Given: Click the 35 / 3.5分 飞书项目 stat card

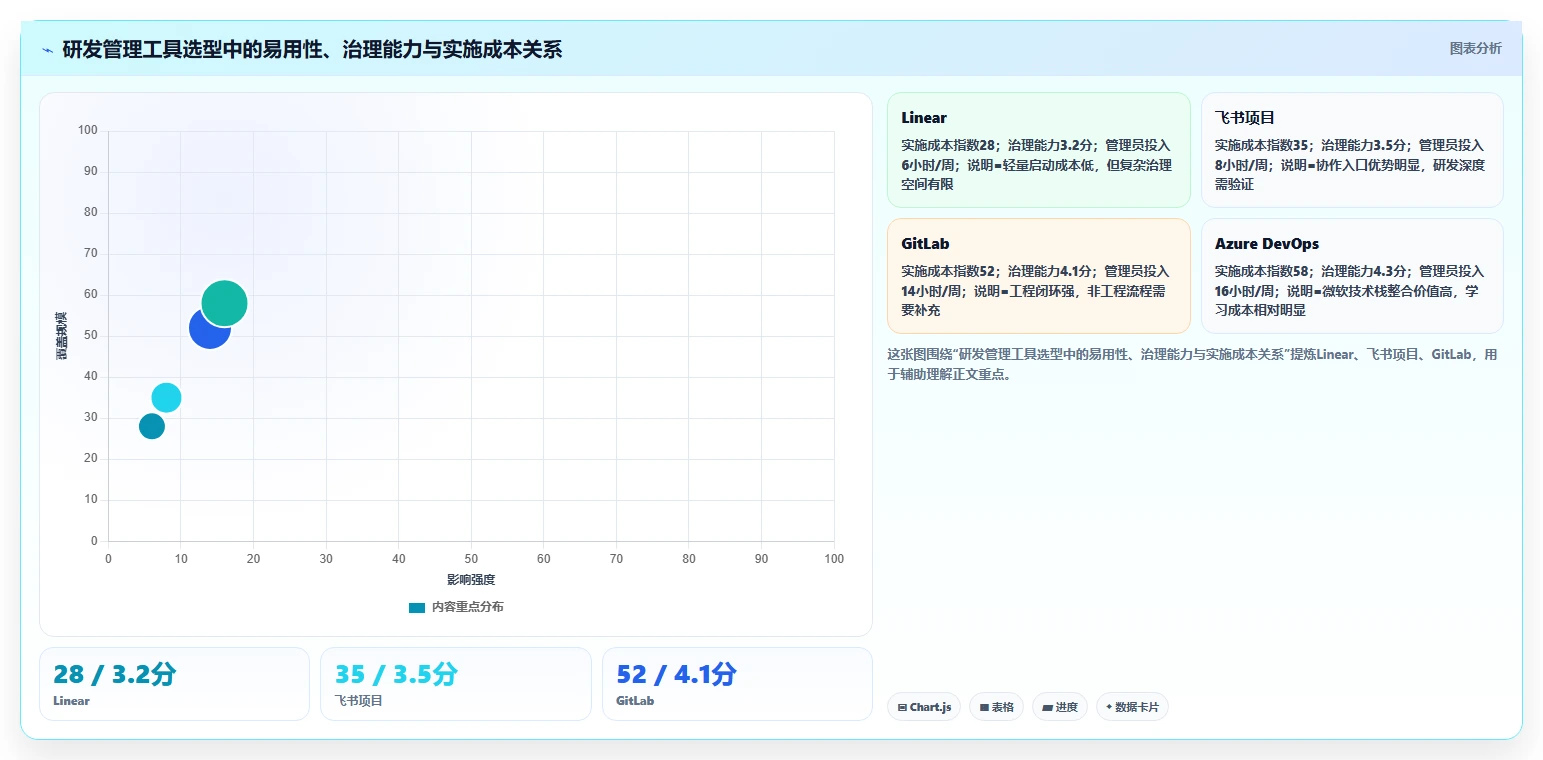Looking at the screenshot, I should [456, 684].
